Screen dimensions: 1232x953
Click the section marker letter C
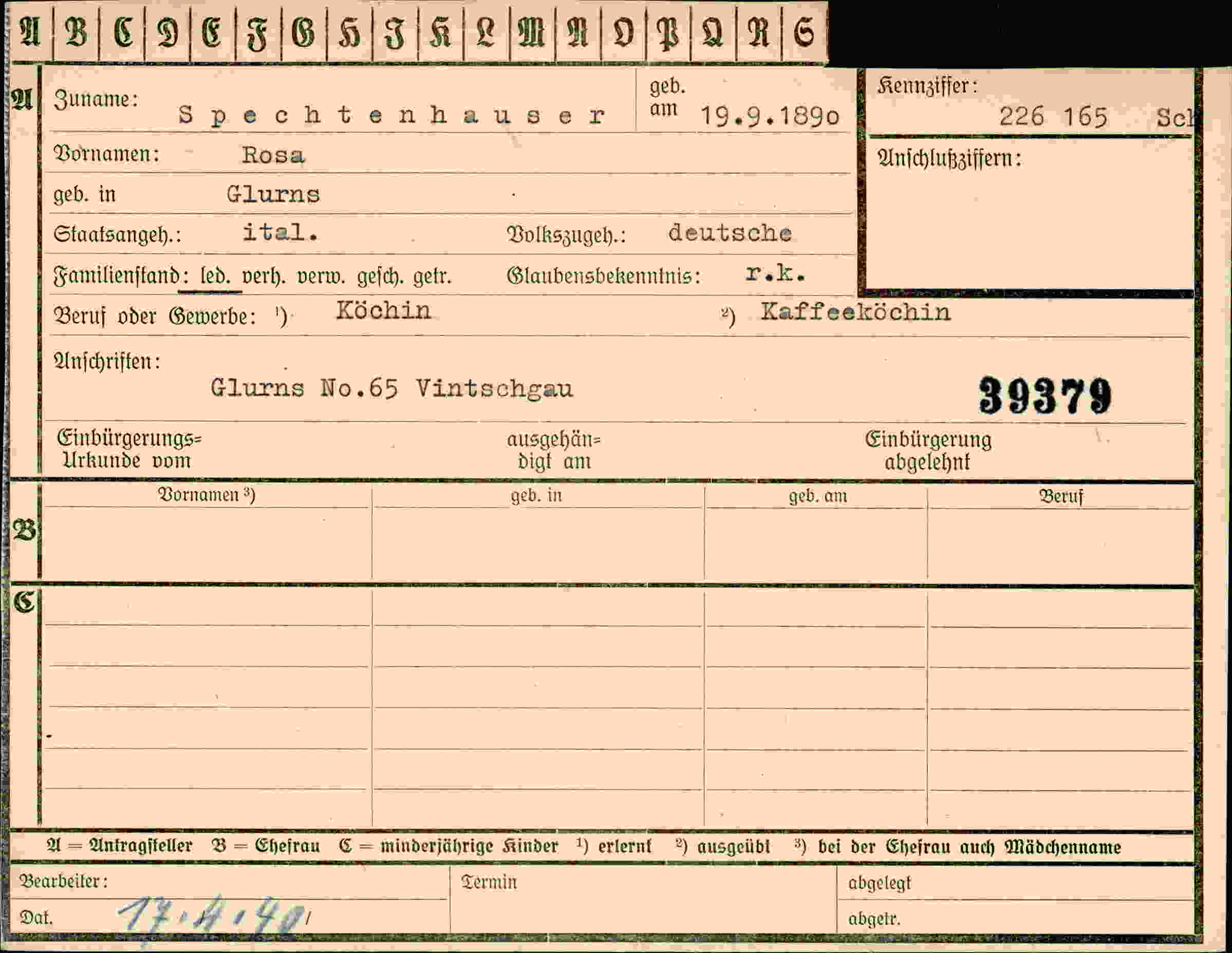pyautogui.click(x=24, y=603)
